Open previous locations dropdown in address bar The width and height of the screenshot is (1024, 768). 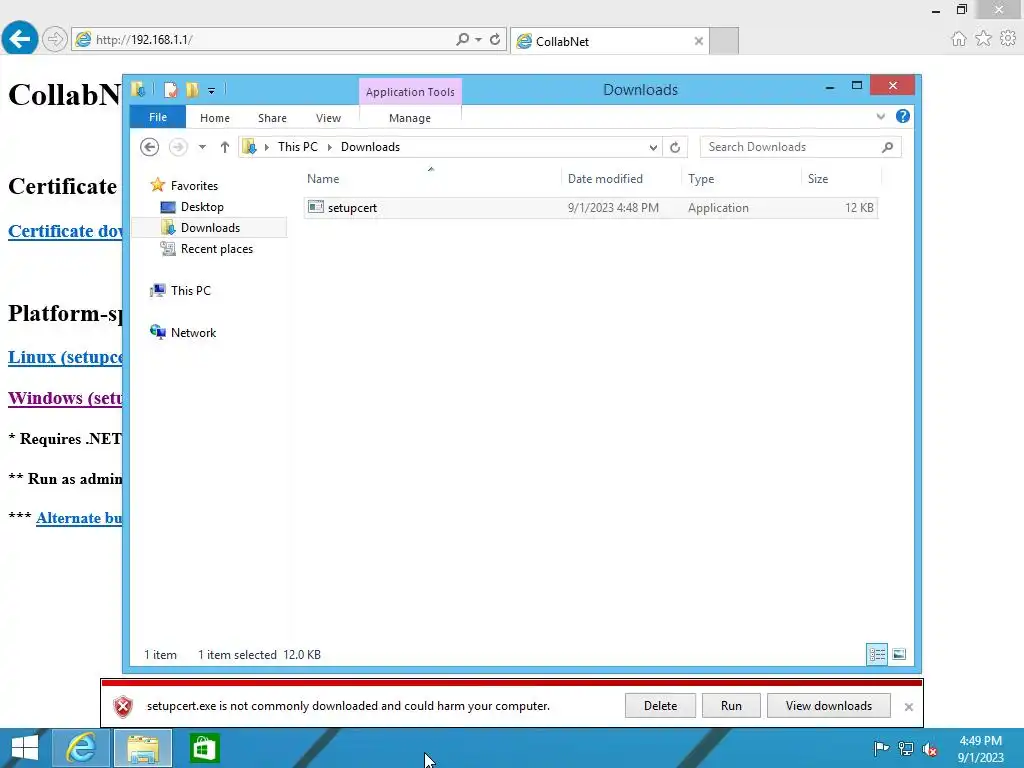click(653, 148)
